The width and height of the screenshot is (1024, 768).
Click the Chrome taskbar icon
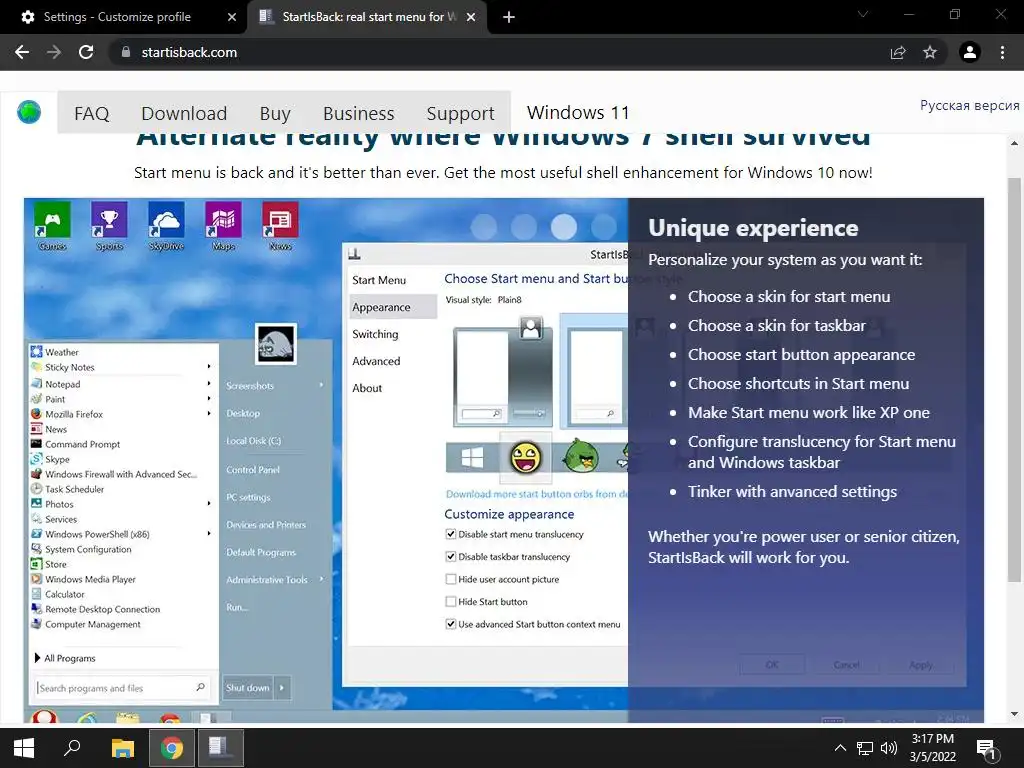click(172, 748)
